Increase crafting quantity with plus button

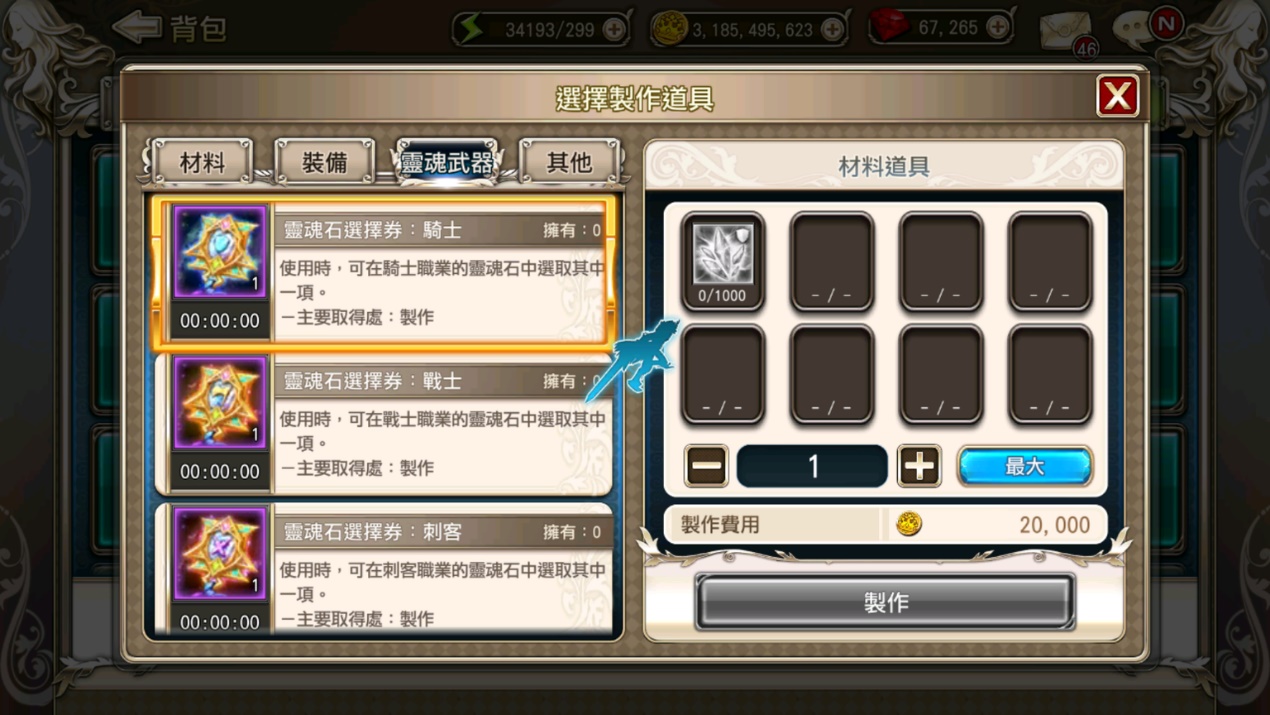point(919,466)
